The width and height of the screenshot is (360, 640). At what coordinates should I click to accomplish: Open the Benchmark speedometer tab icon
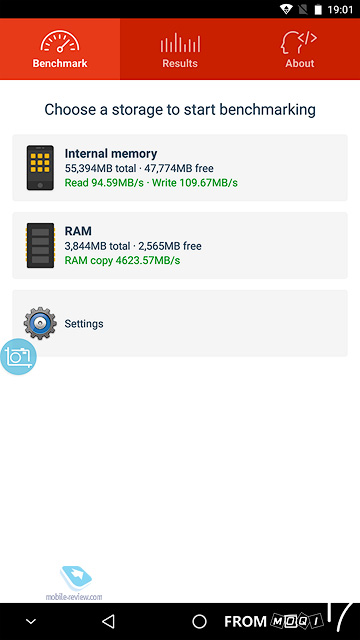60,41
